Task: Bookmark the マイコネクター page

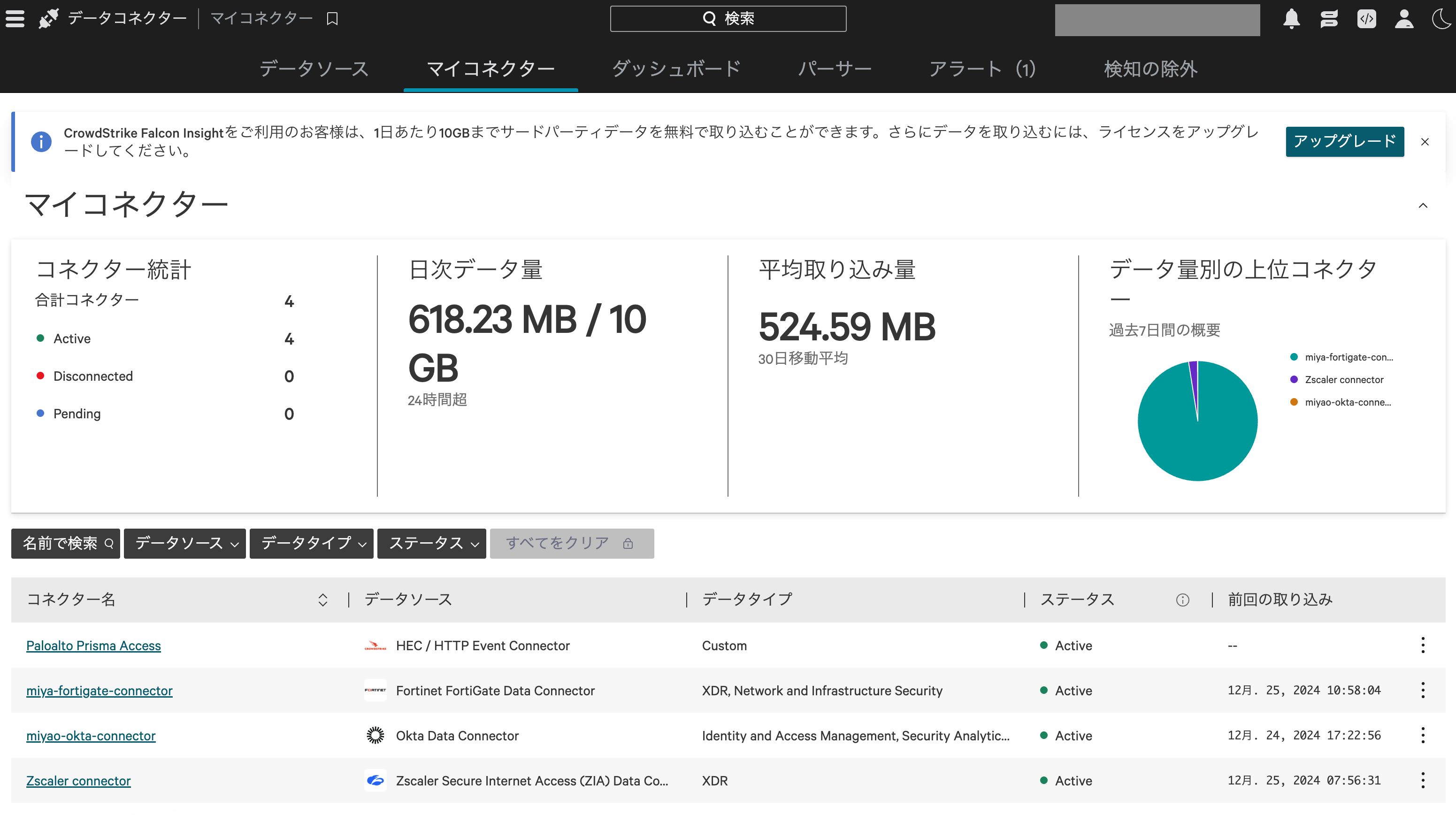Action: (x=332, y=19)
